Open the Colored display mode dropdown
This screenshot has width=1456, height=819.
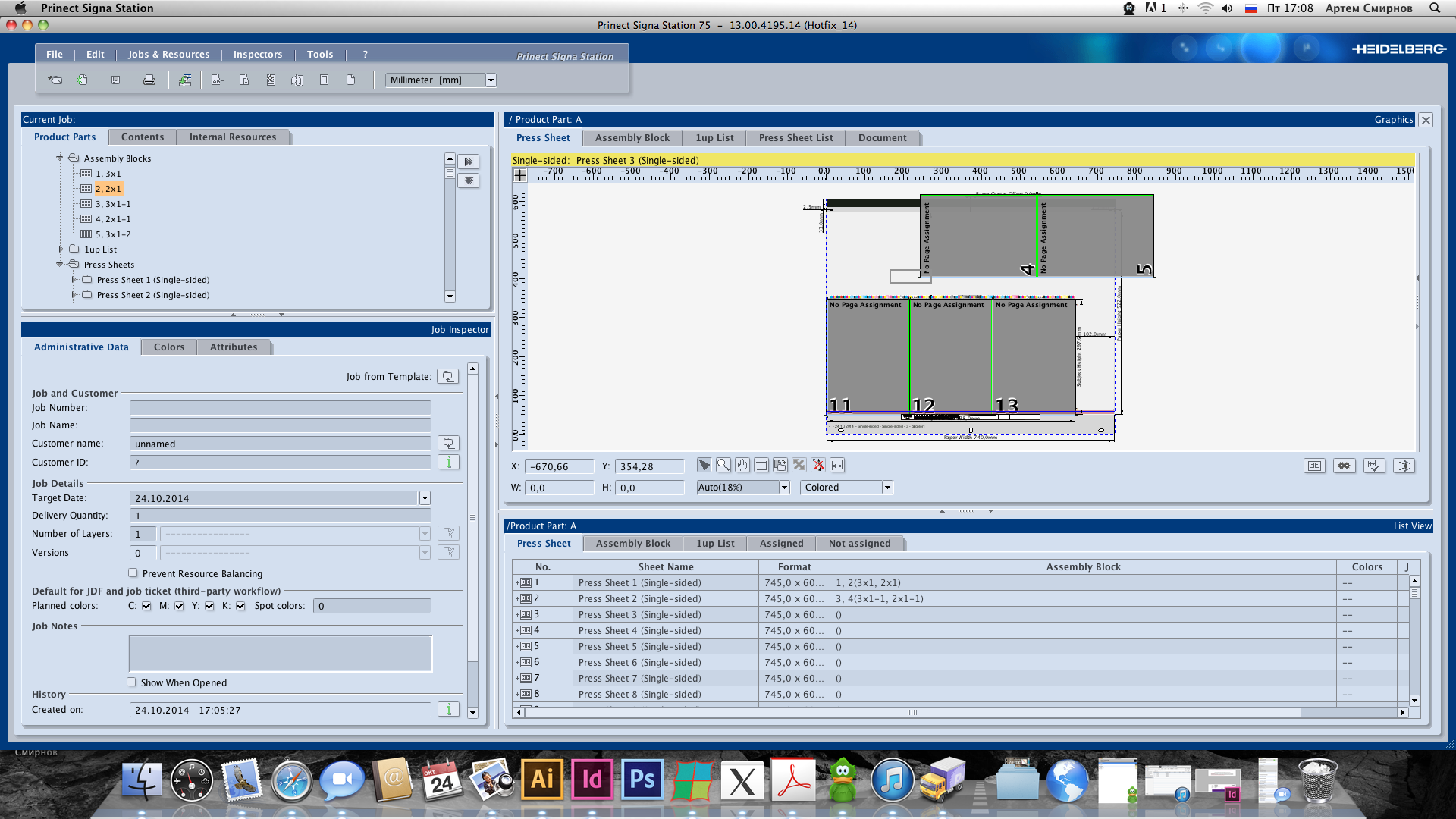pyautogui.click(x=887, y=488)
